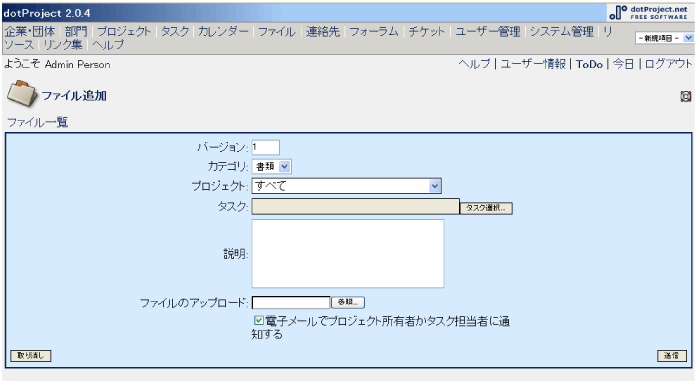Go to the カレンダー menu
This screenshot has height=385, width=700.
tap(223, 31)
